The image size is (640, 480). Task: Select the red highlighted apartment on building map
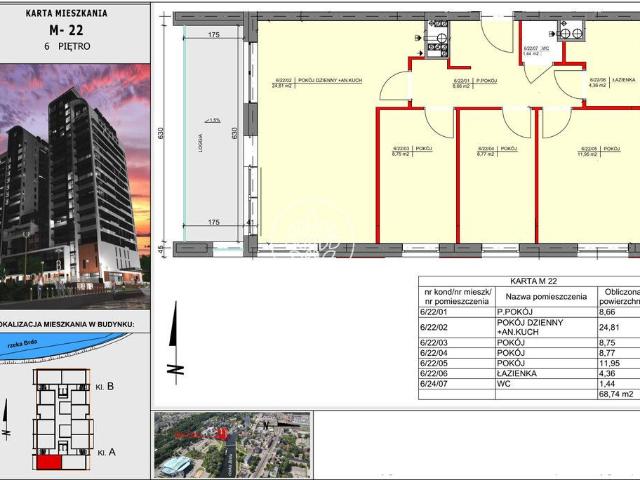pos(49,463)
